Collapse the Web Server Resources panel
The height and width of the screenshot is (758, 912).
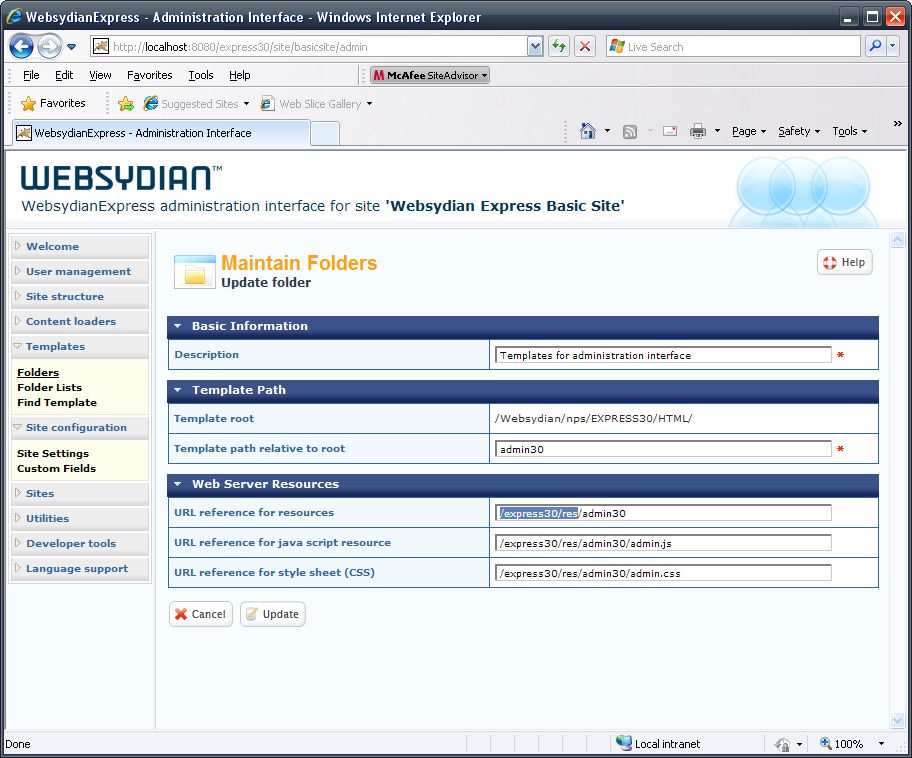(x=178, y=484)
